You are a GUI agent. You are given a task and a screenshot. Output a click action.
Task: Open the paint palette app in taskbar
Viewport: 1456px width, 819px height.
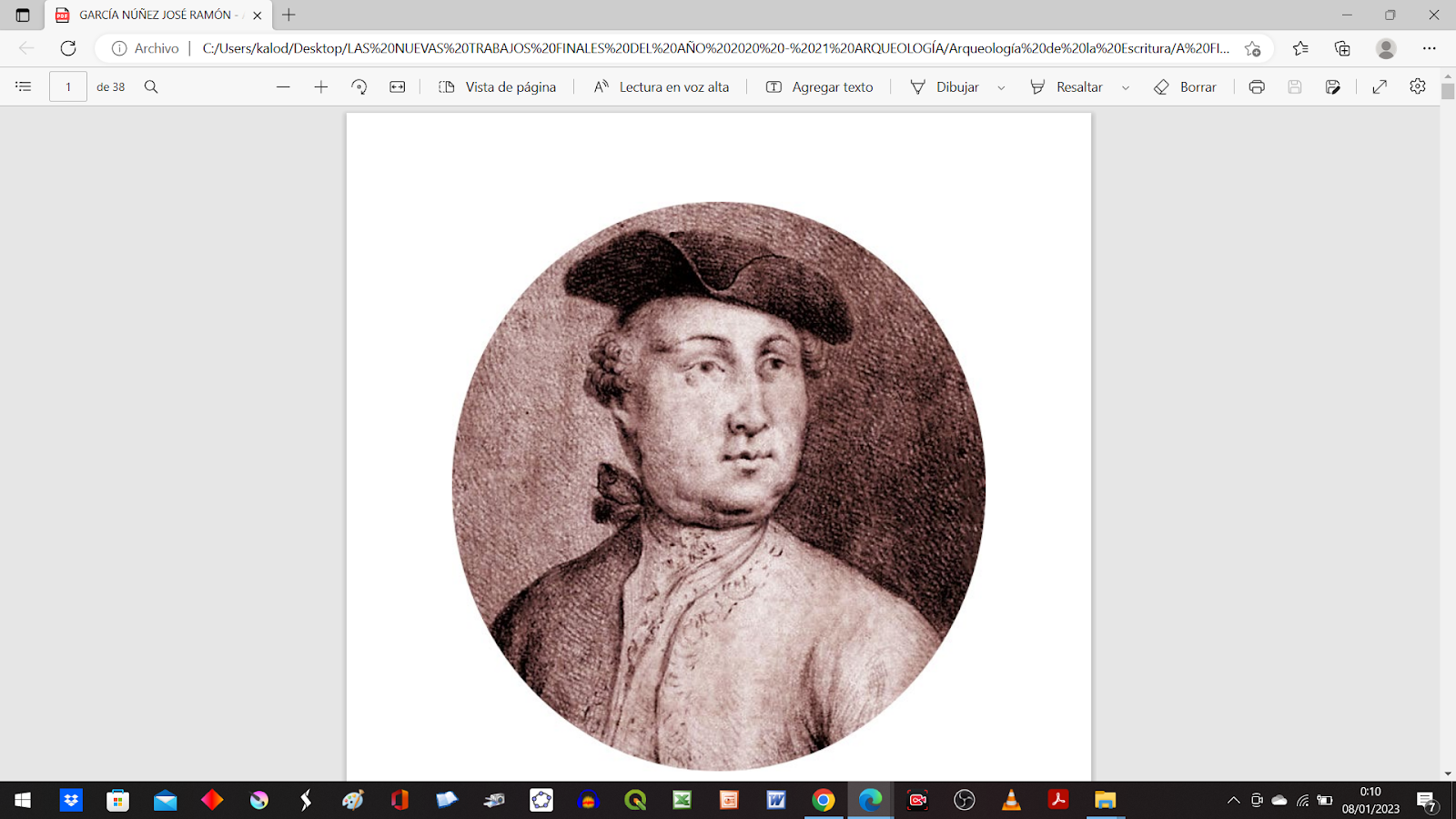click(353, 800)
